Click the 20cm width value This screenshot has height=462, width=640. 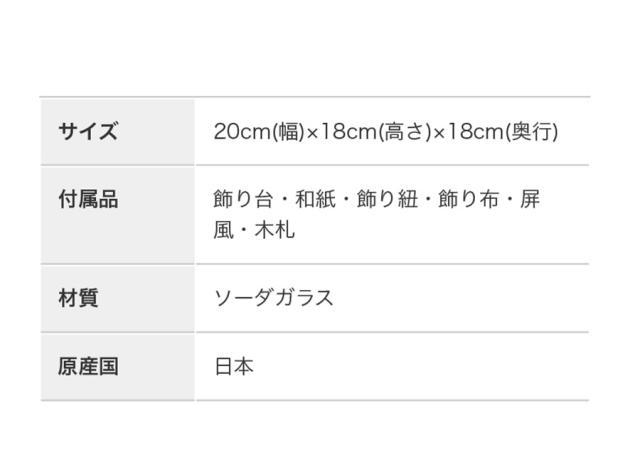coord(241,131)
